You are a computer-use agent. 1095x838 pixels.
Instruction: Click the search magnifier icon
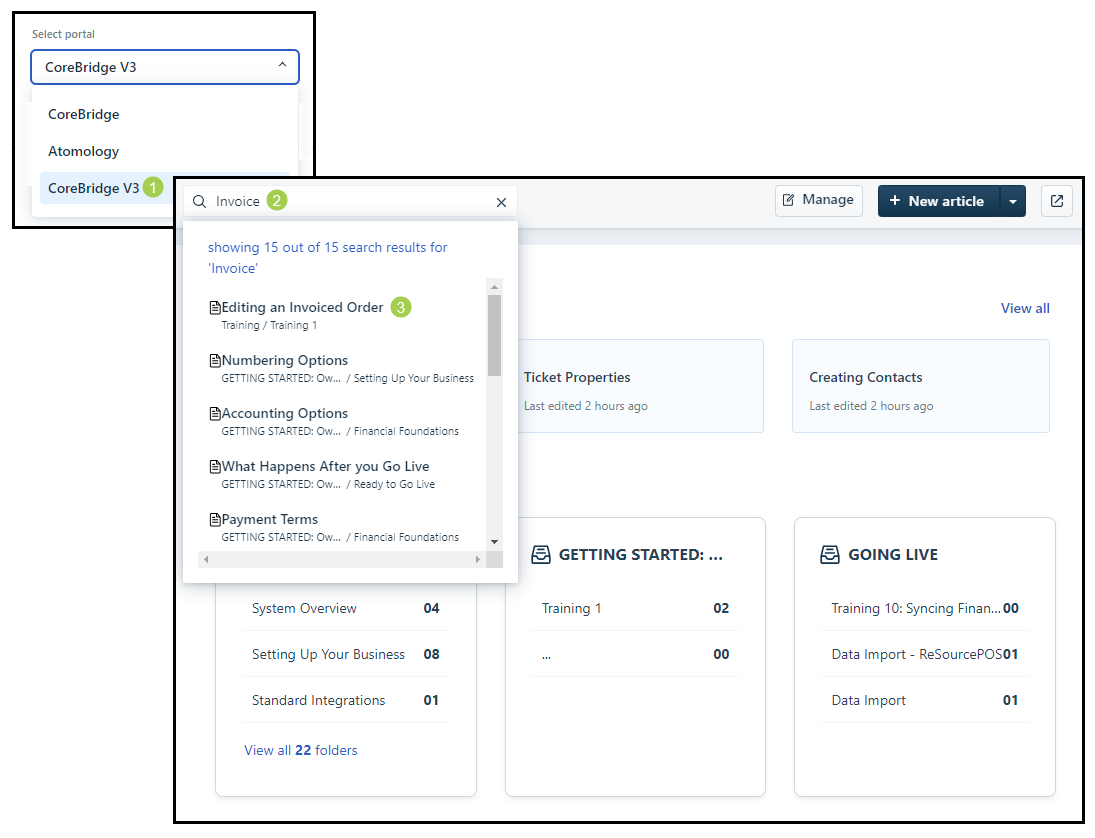[x=199, y=202]
